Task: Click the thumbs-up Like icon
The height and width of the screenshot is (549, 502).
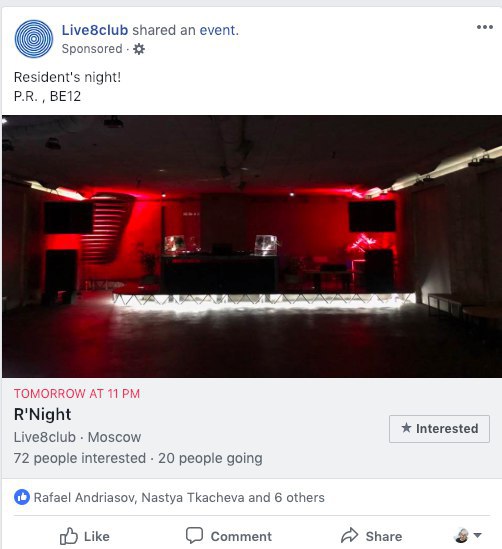Action: [x=68, y=536]
